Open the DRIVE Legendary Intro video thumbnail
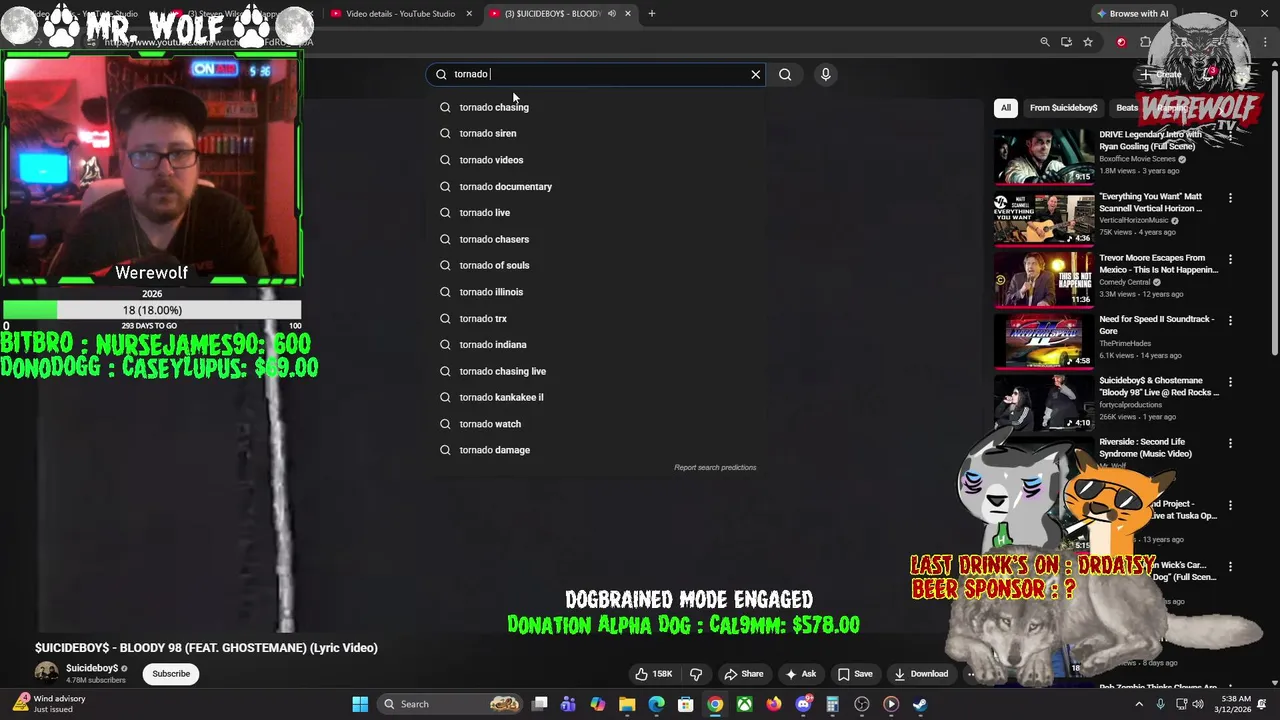This screenshot has height=720, width=1280. click(x=1043, y=157)
